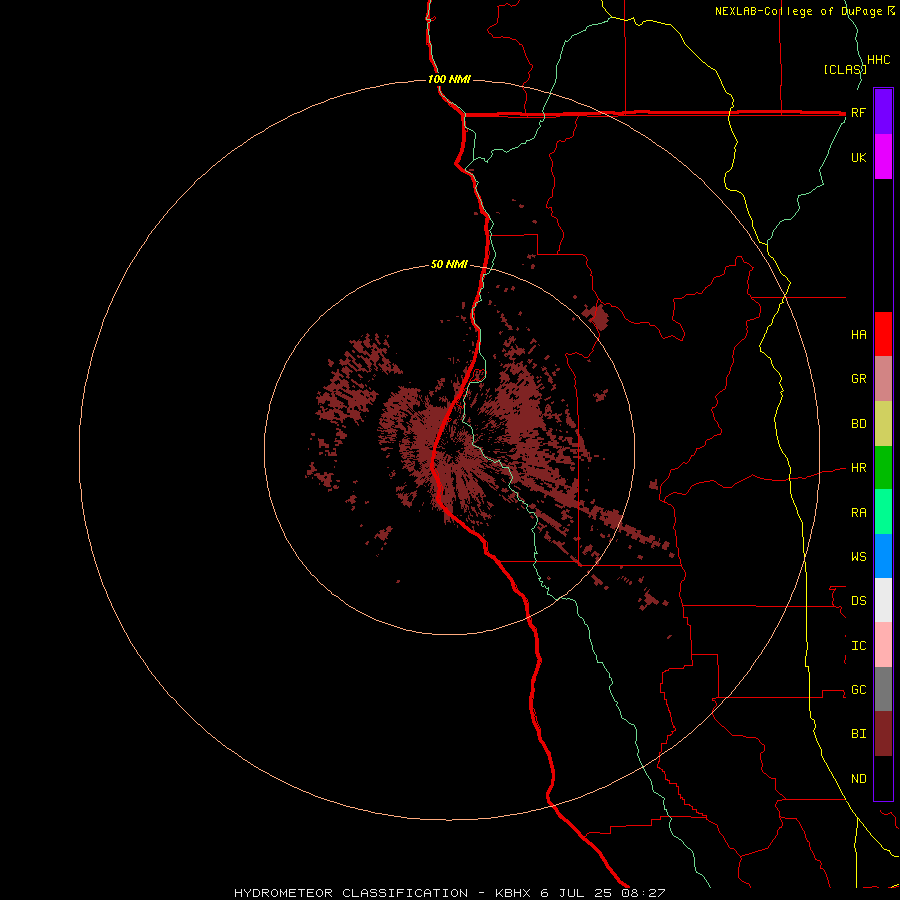This screenshot has width=900, height=900.
Task: Click the GC gray legend swatch
Action: [x=883, y=689]
